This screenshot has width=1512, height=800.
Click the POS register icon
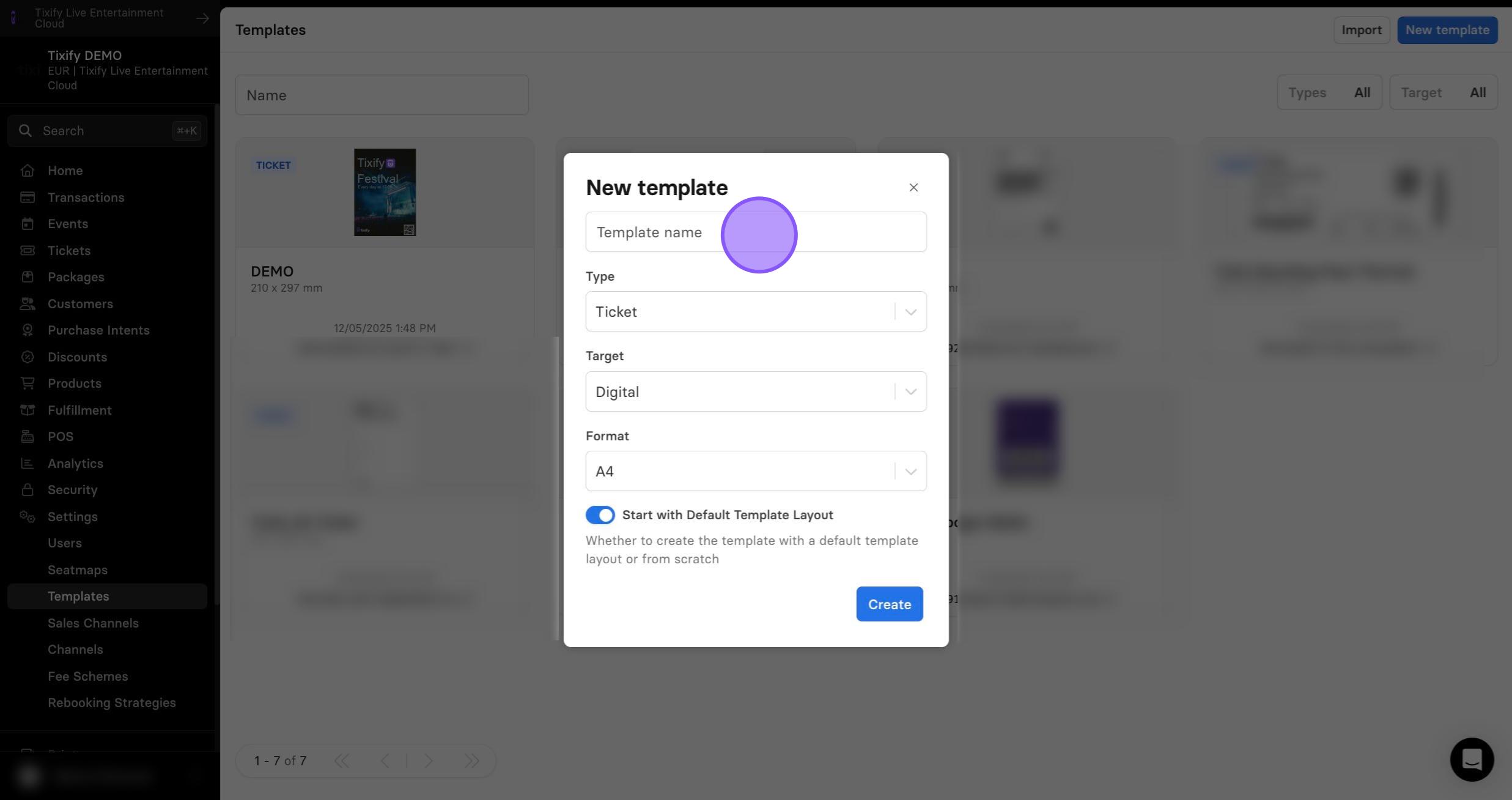(x=28, y=437)
